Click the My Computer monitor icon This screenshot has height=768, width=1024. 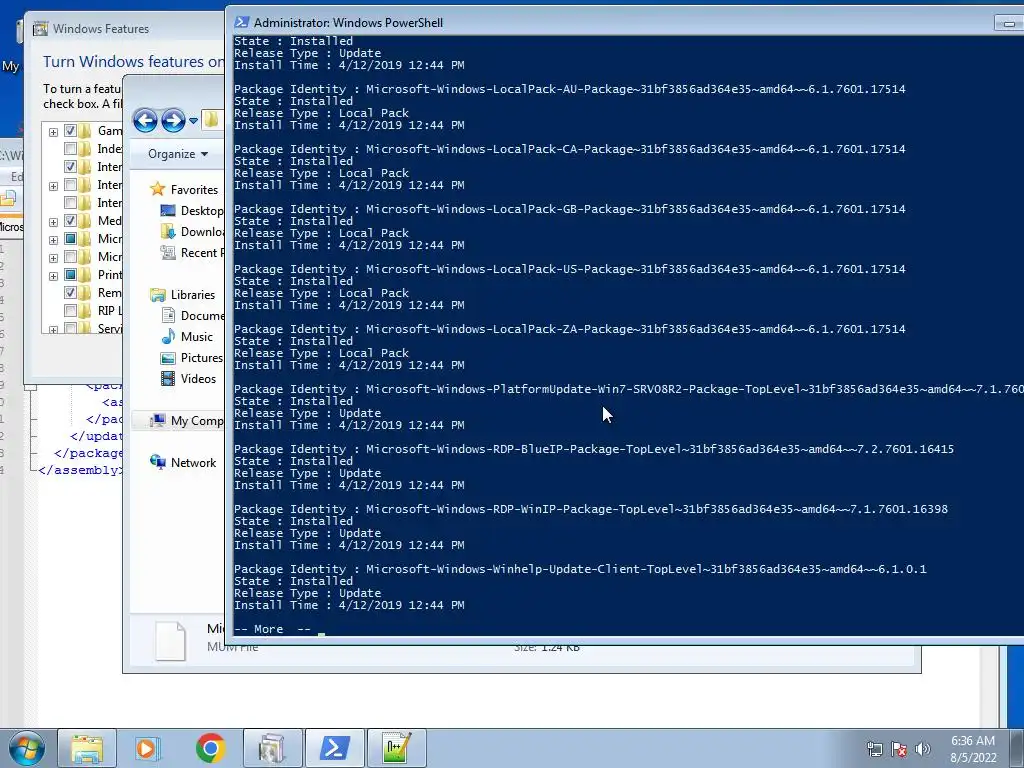(157, 421)
